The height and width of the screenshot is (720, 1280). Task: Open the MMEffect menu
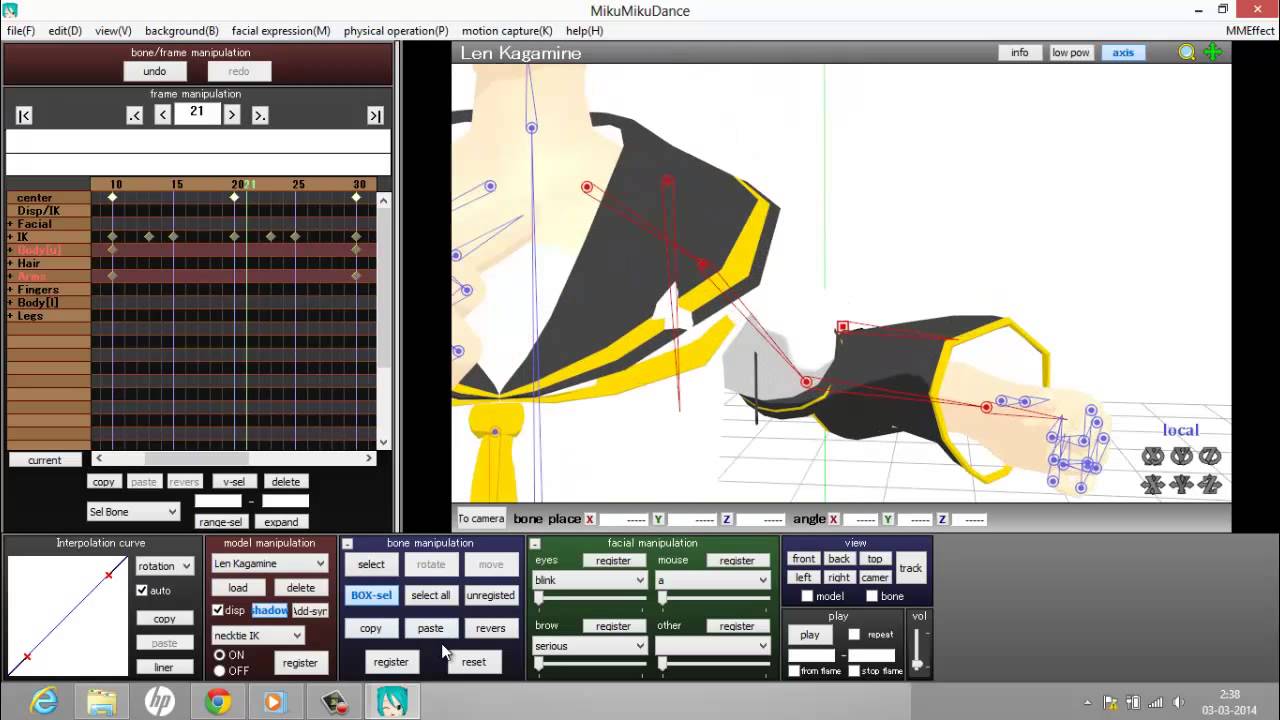pyautogui.click(x=1250, y=31)
